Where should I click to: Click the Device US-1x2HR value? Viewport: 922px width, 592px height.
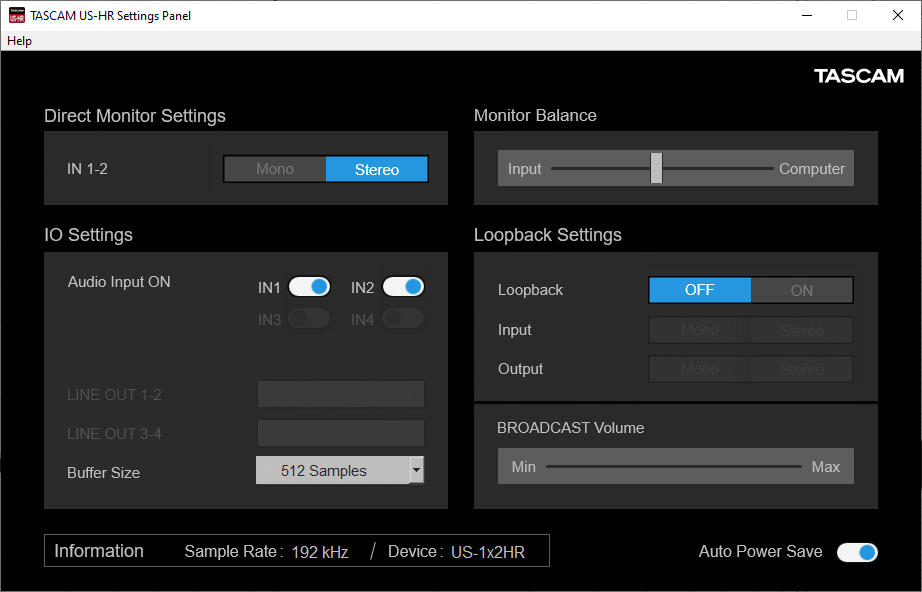click(x=488, y=552)
